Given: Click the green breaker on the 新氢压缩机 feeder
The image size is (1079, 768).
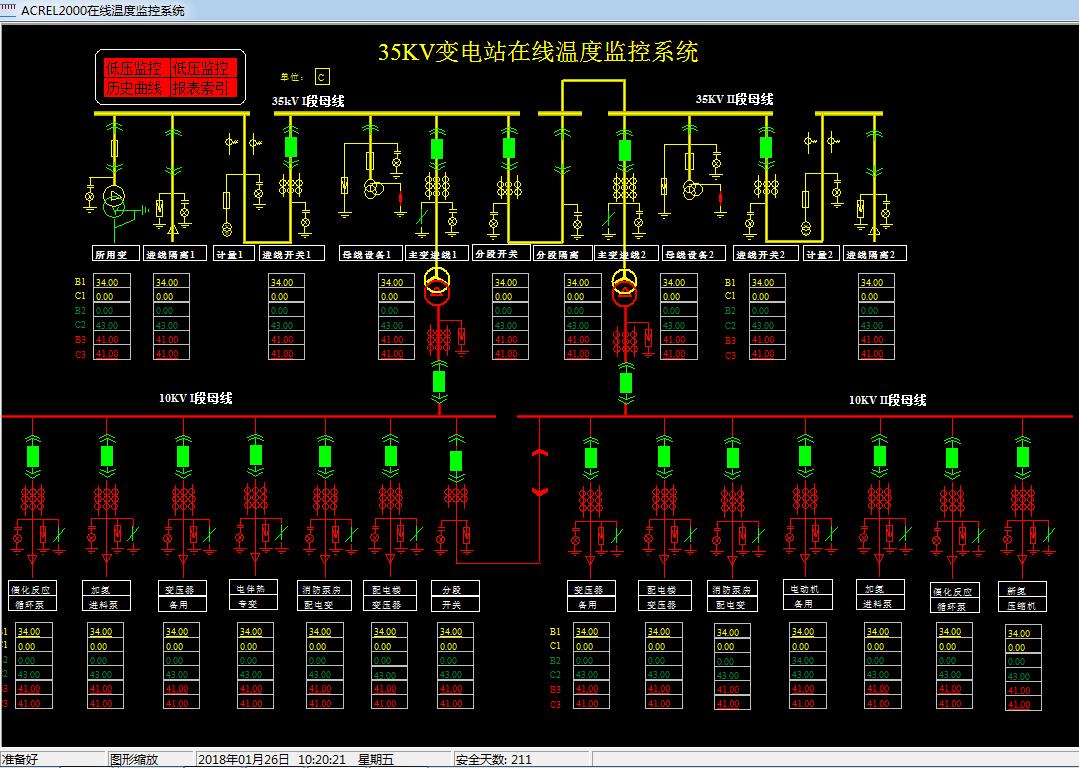Looking at the screenshot, I should coord(1022,456).
